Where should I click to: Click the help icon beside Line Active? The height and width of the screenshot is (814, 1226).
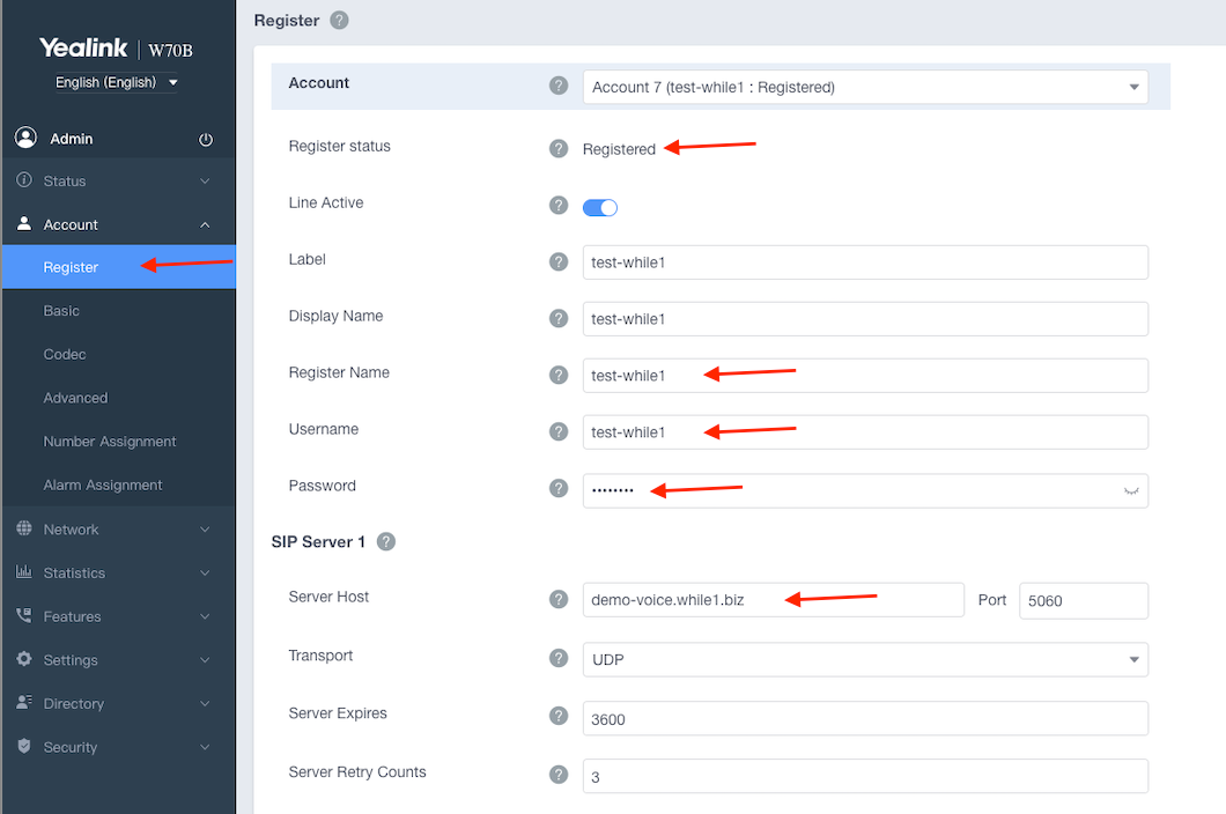[x=559, y=205]
